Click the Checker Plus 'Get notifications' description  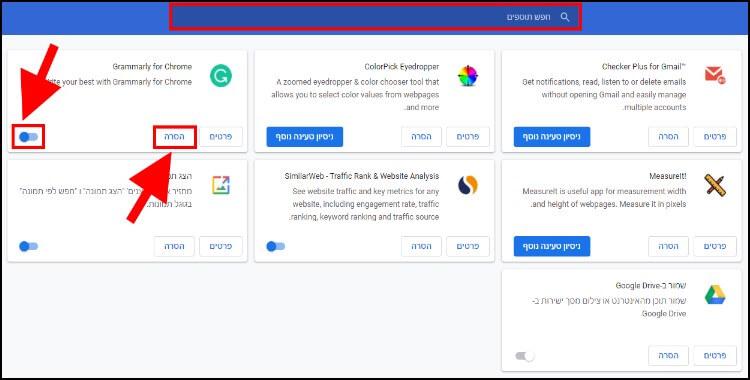(604, 95)
